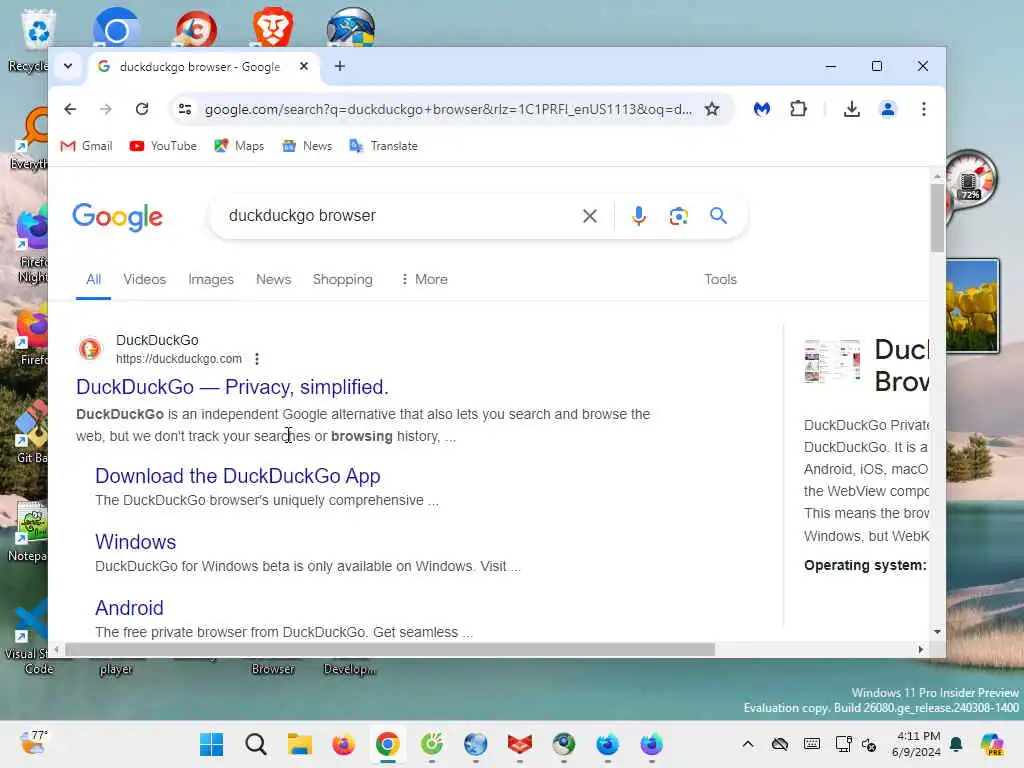
Task: Open Gmail bookmark
Action: (86, 146)
